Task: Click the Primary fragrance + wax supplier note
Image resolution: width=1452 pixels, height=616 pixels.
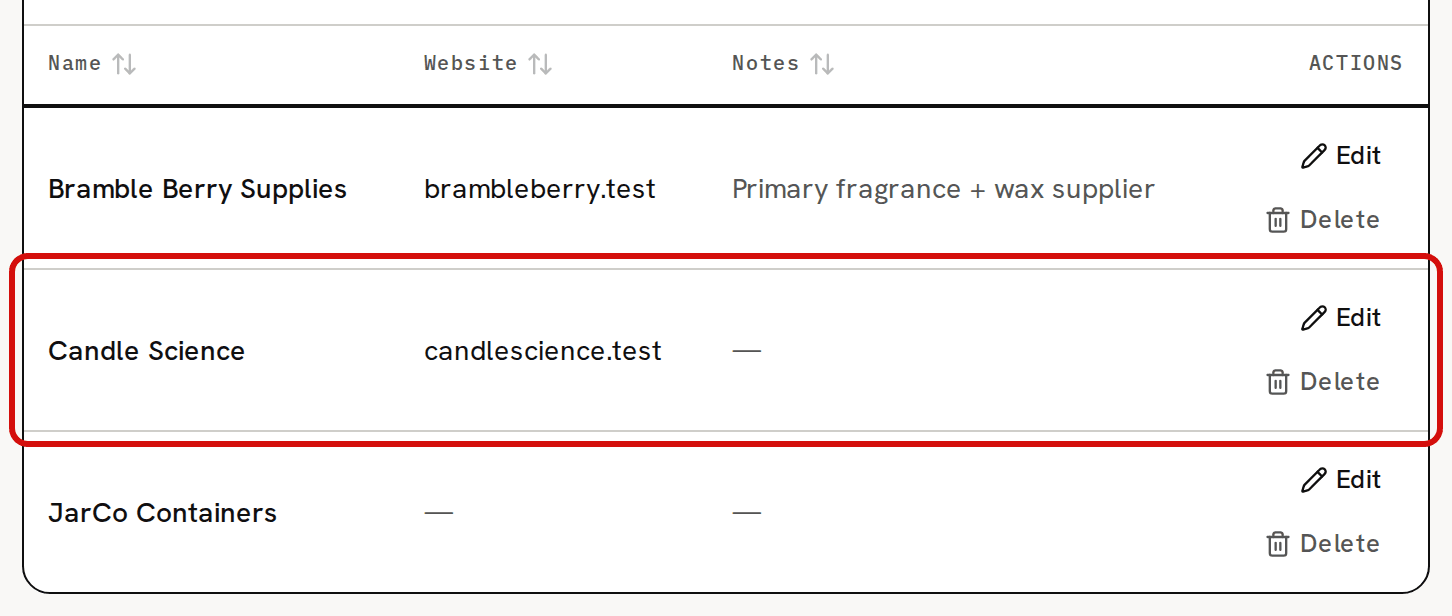Action: [943, 189]
